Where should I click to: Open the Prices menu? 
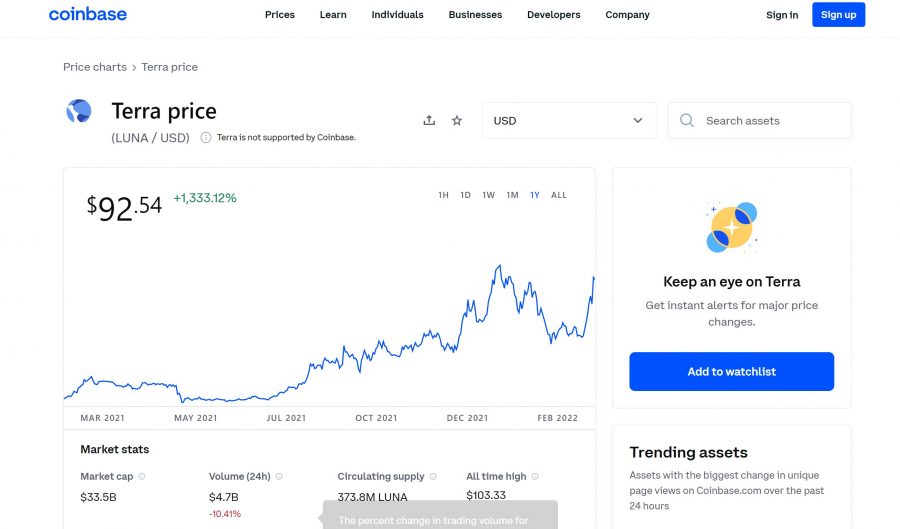[280, 15]
